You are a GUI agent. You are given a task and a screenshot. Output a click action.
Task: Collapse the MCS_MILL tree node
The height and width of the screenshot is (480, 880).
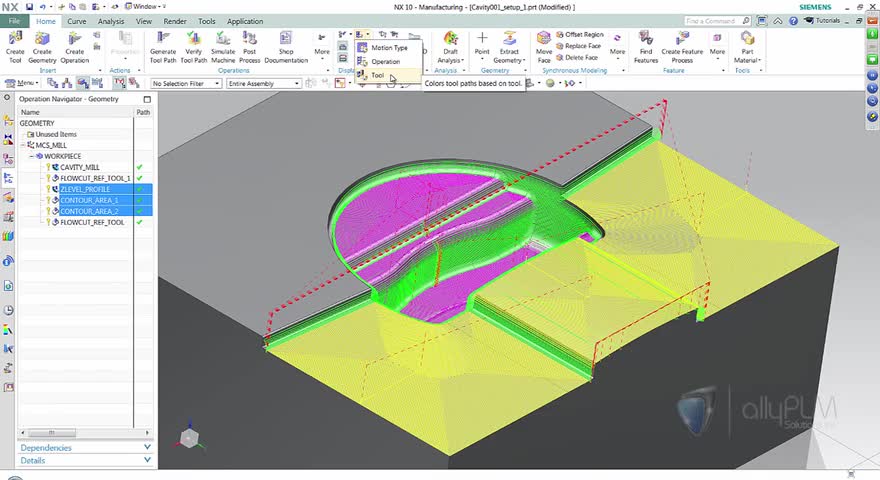[23, 145]
